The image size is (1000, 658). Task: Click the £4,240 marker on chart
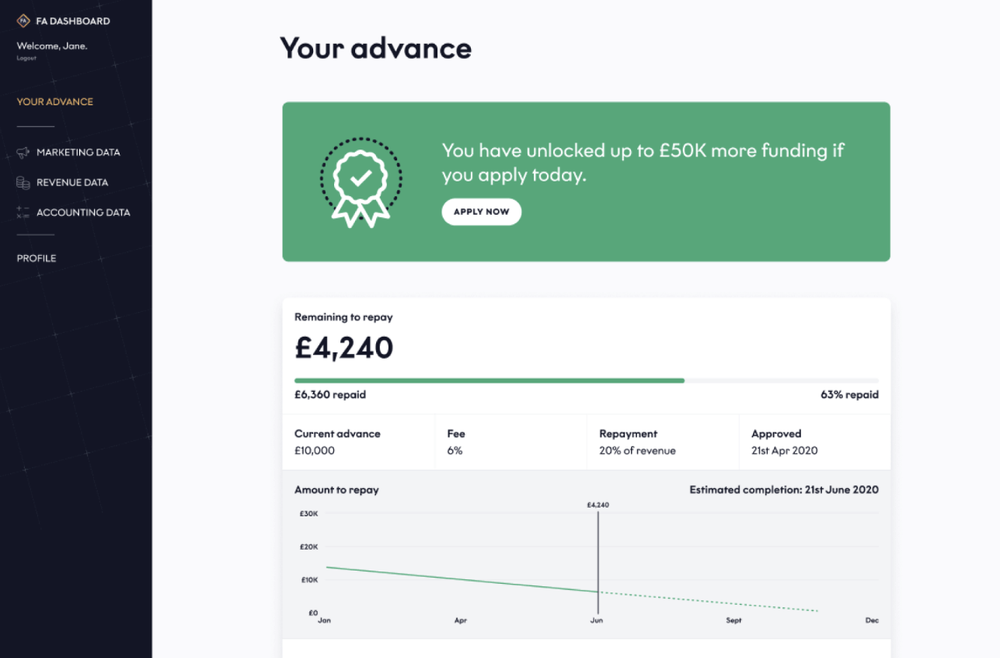point(598,505)
